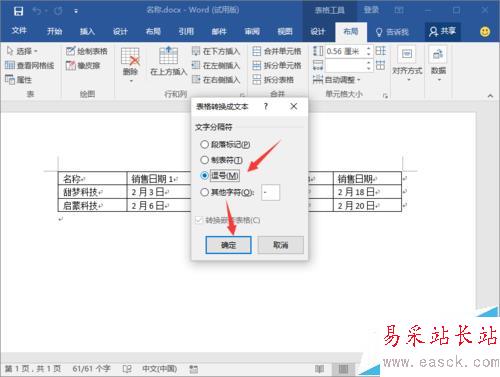Switch to the 插入 tab
This screenshot has width=500, height=377.
[x=87, y=31]
